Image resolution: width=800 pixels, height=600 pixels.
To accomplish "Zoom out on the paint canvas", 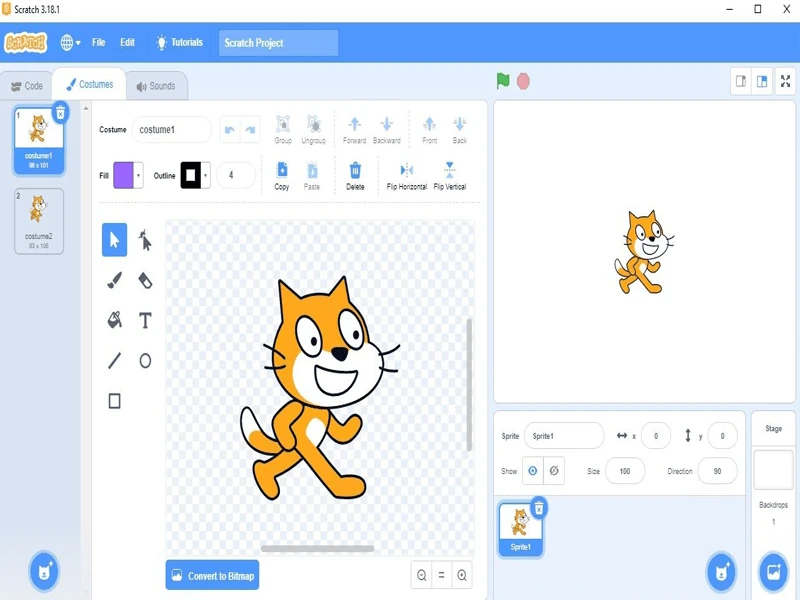I will coord(421,576).
